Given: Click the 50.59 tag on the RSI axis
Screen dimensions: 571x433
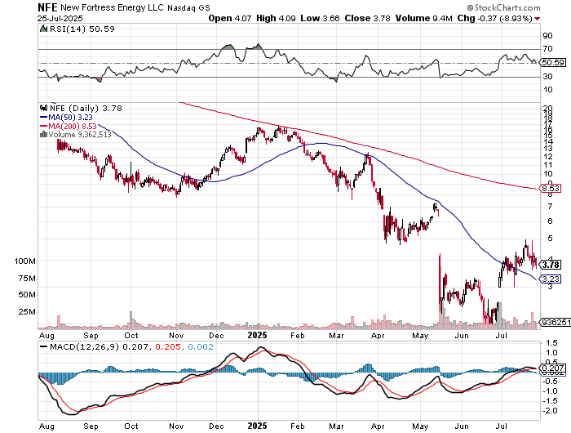Looking at the screenshot, I should [553, 63].
